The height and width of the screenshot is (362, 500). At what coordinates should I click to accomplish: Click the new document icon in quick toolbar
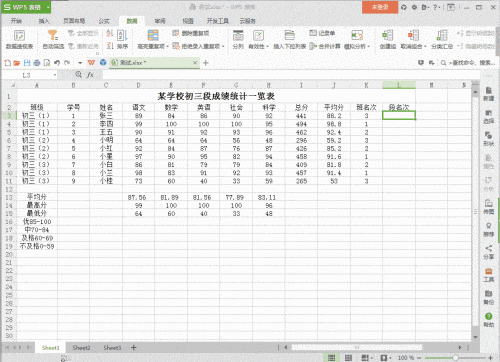7,63
